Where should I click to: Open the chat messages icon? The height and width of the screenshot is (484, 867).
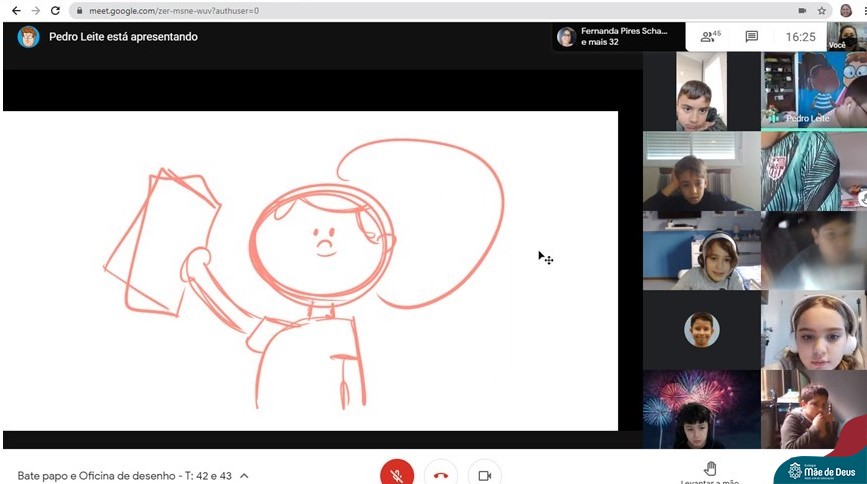[752, 37]
